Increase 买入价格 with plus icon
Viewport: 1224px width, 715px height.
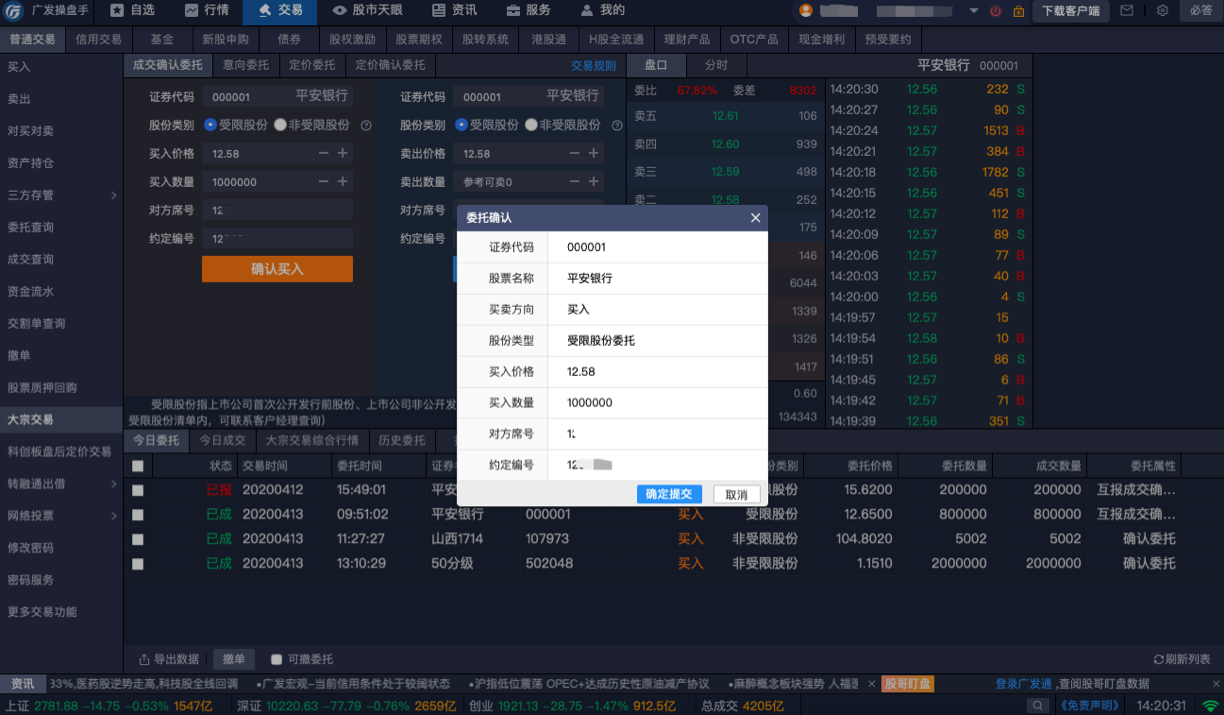point(343,154)
